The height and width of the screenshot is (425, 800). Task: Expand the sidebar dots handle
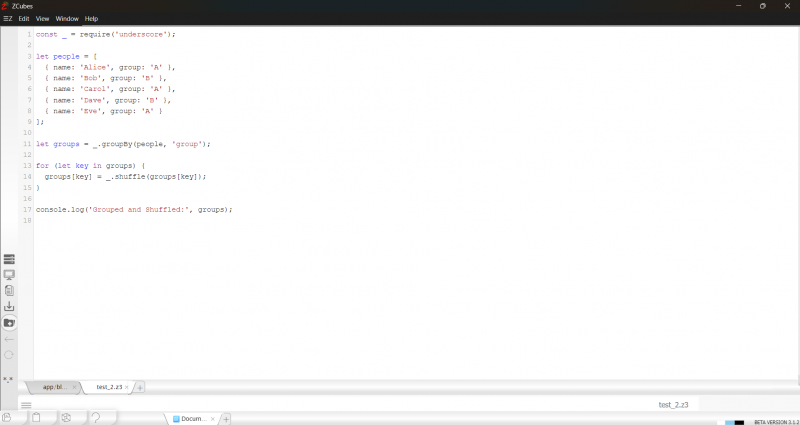coord(9,379)
